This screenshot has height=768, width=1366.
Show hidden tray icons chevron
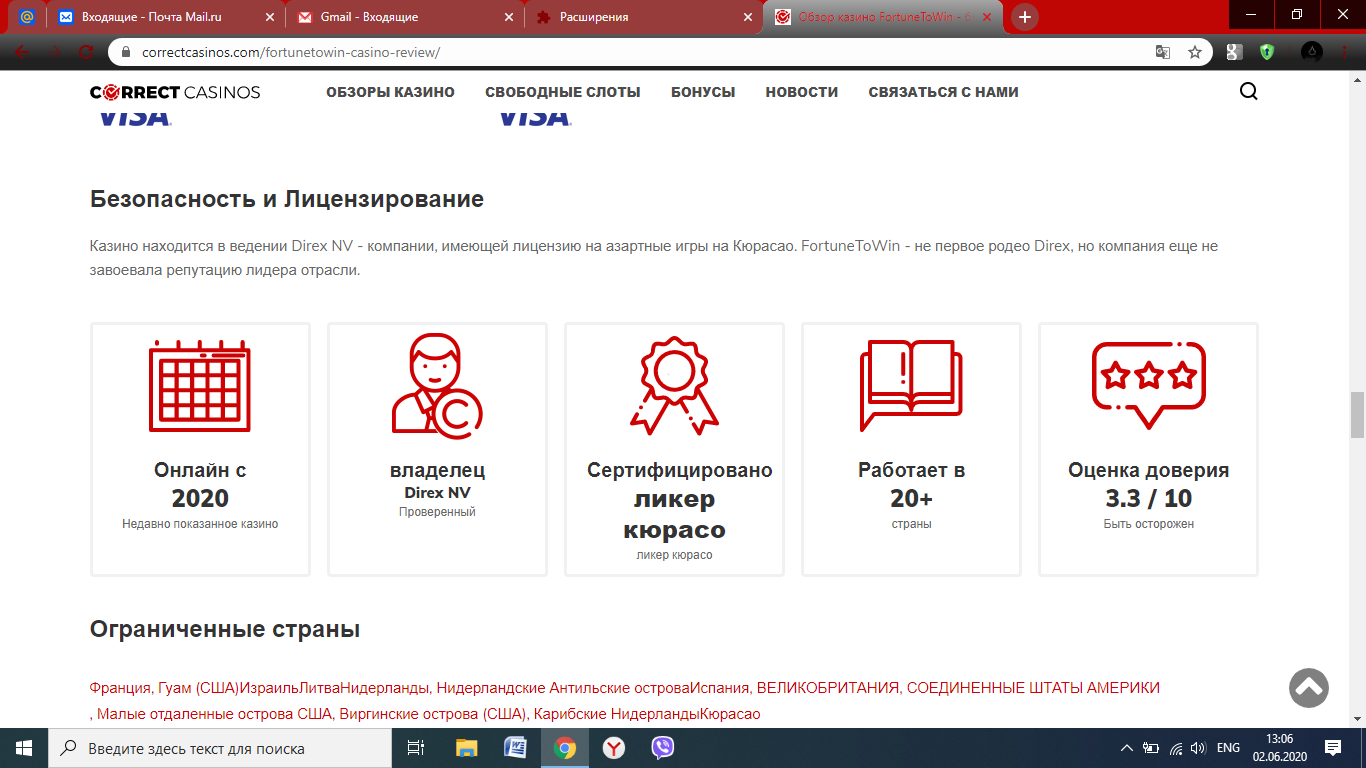tap(1127, 748)
